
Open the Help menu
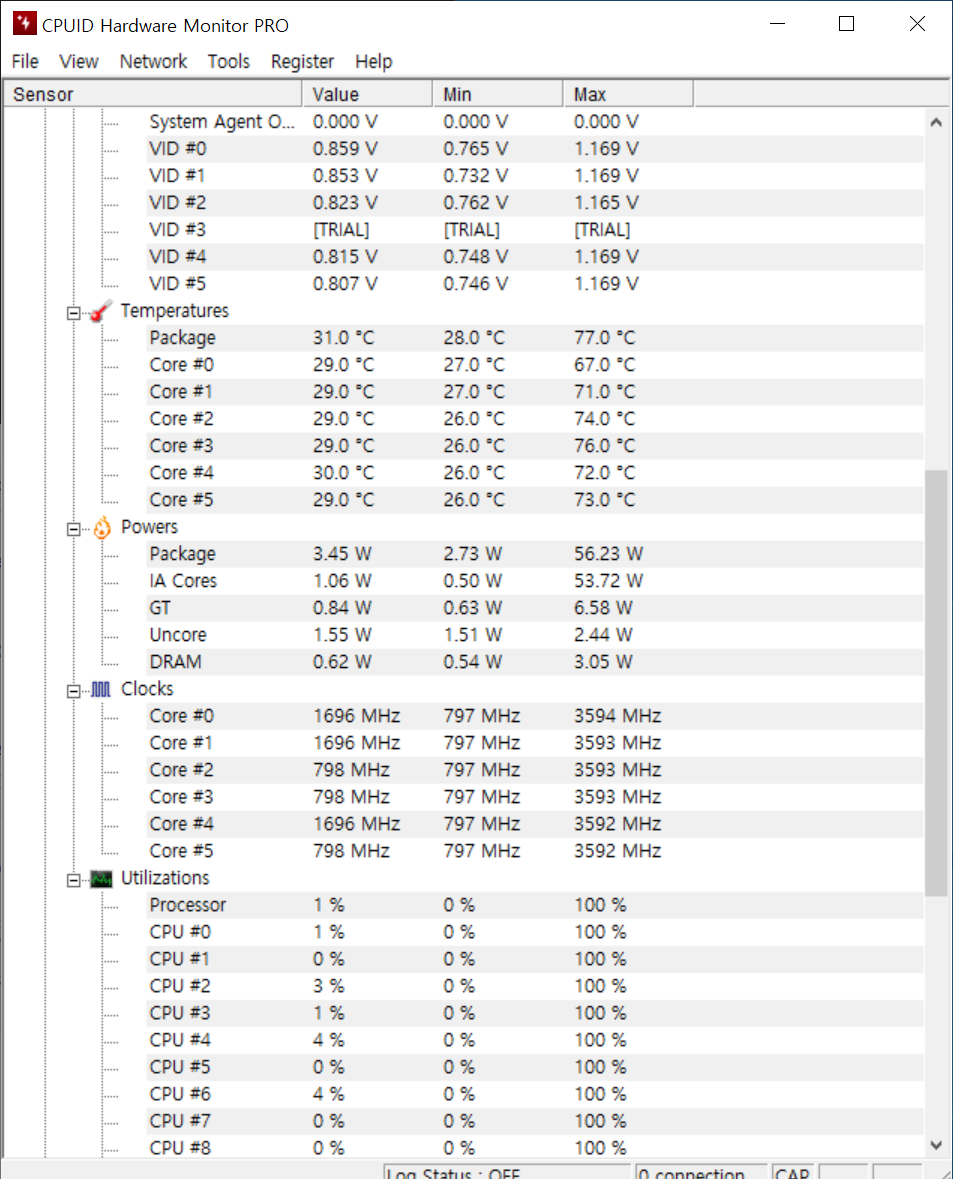(373, 62)
